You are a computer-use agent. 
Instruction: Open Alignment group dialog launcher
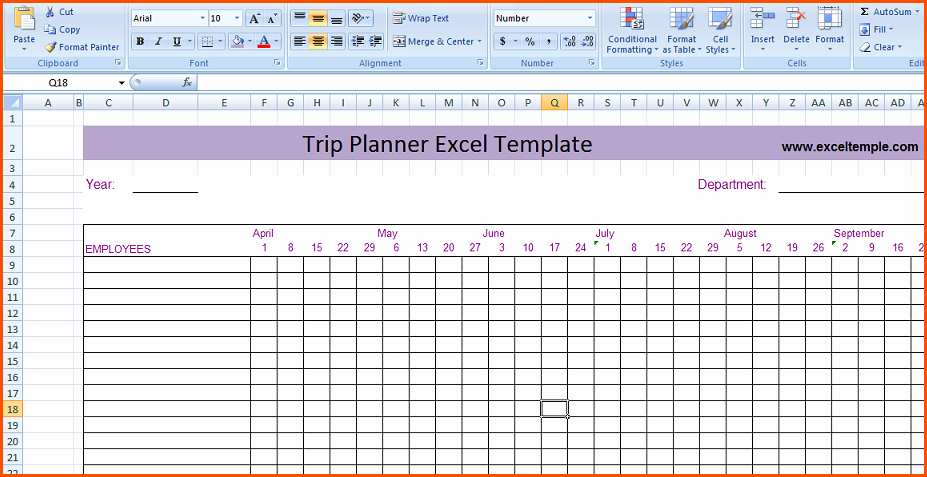point(479,62)
